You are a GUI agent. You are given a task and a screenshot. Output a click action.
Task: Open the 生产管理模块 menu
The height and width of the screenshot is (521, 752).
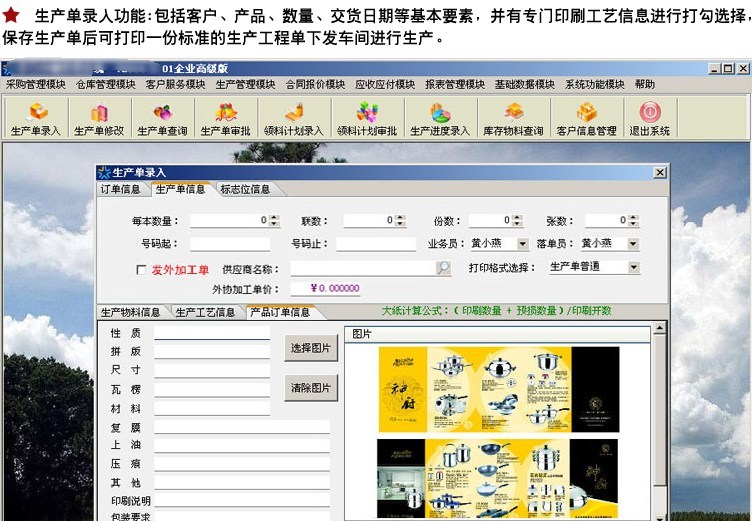246,84
